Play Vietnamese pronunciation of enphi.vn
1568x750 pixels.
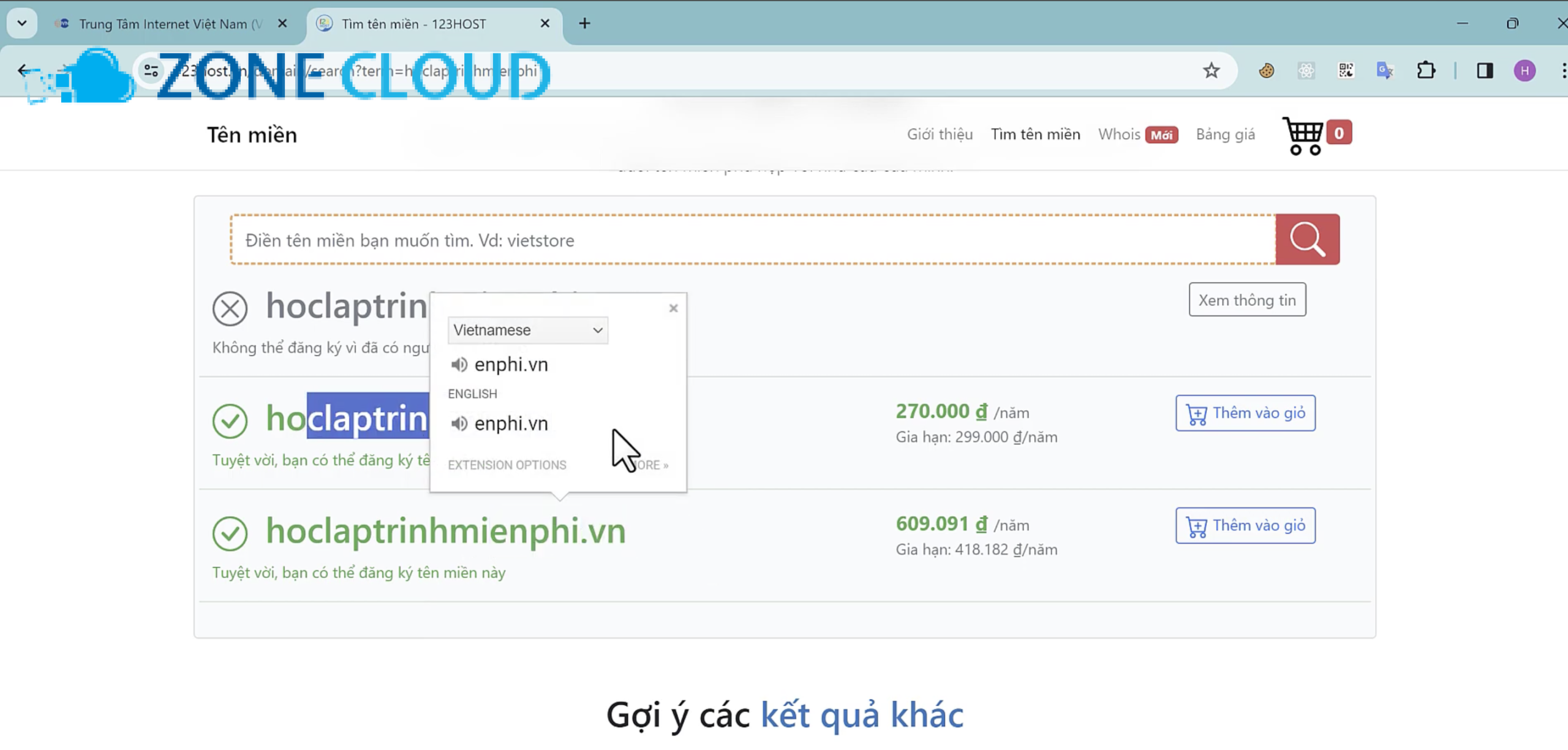[x=459, y=365]
